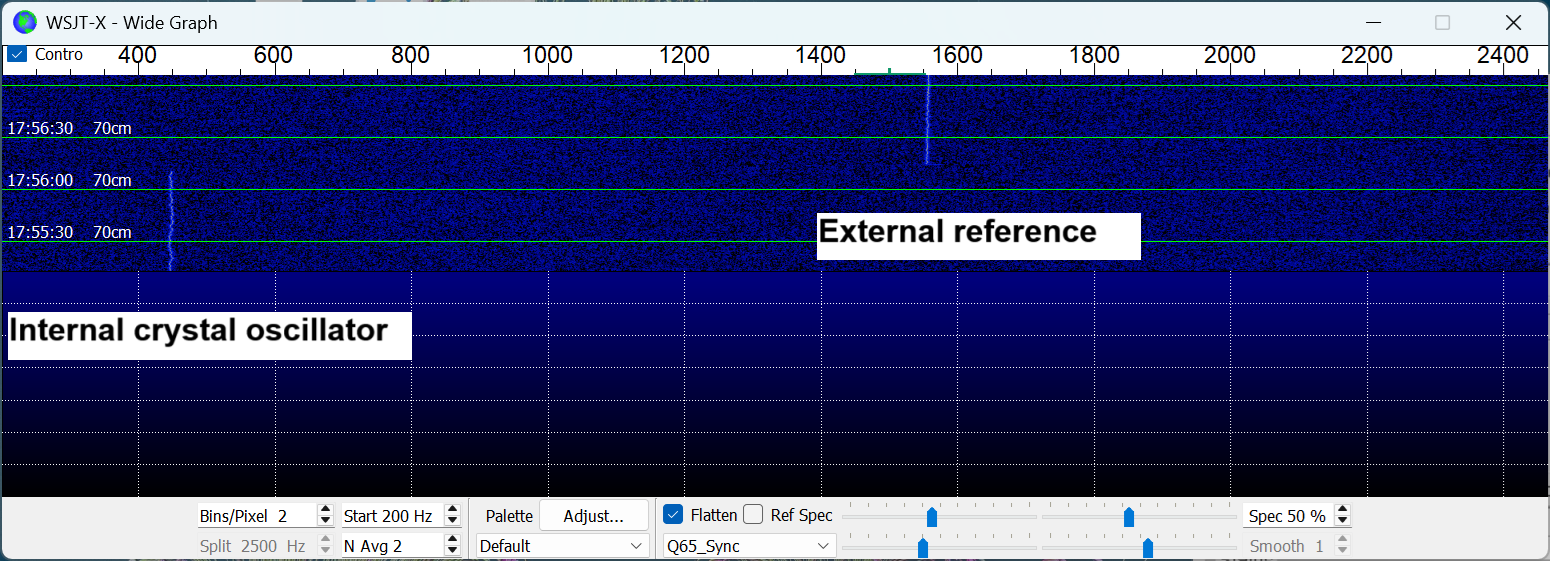Viewport: 1550px width, 564px height.
Task: Click inside the Spec 50 % field
Action: [x=1289, y=516]
